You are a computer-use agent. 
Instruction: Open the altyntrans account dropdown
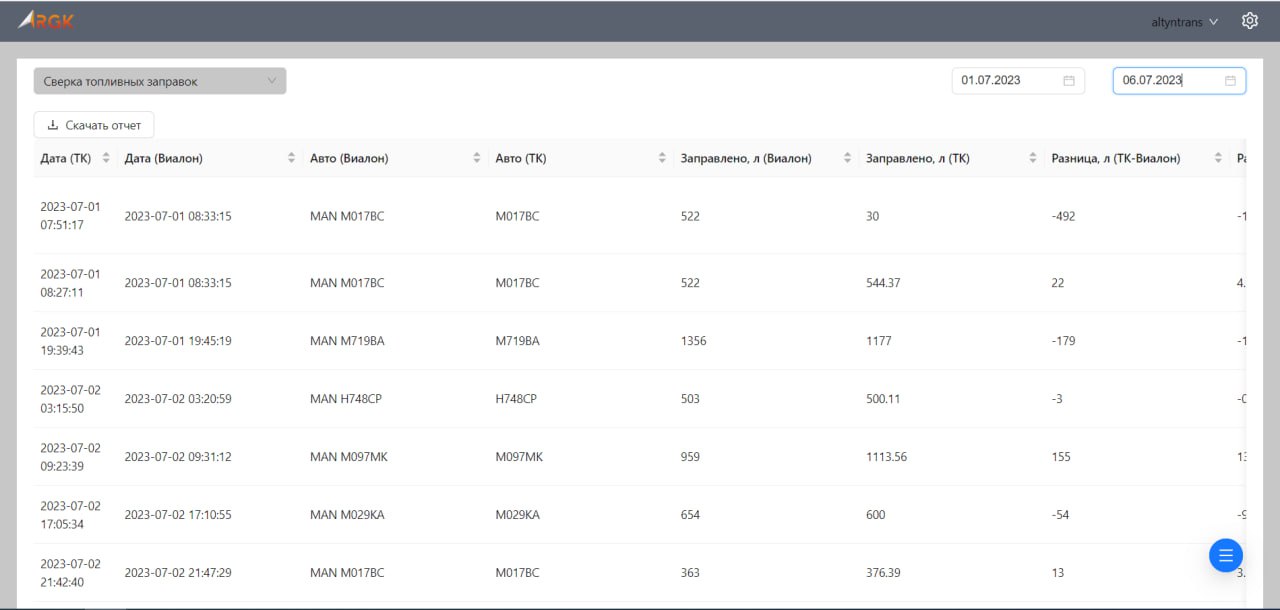1185,22
